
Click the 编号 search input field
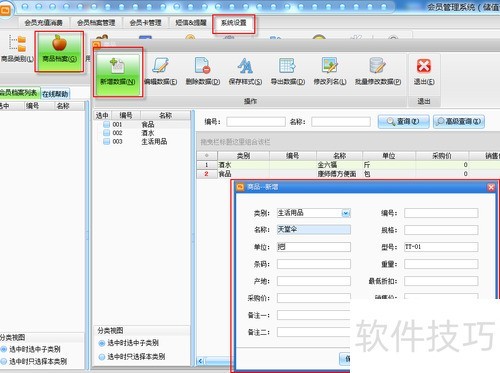[256, 122]
